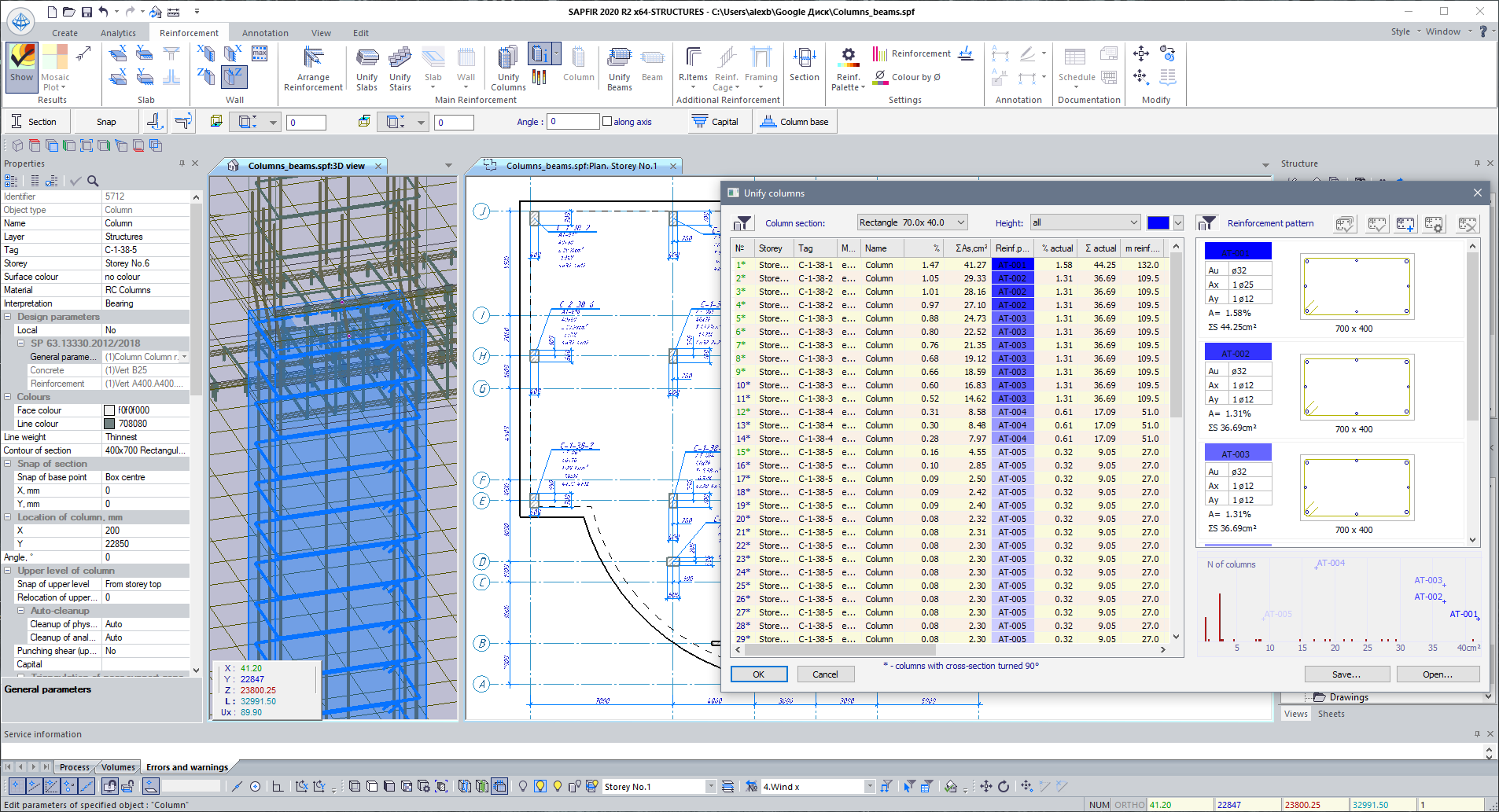
Task: Click the Save... button in the dialog
Action: click(1346, 674)
